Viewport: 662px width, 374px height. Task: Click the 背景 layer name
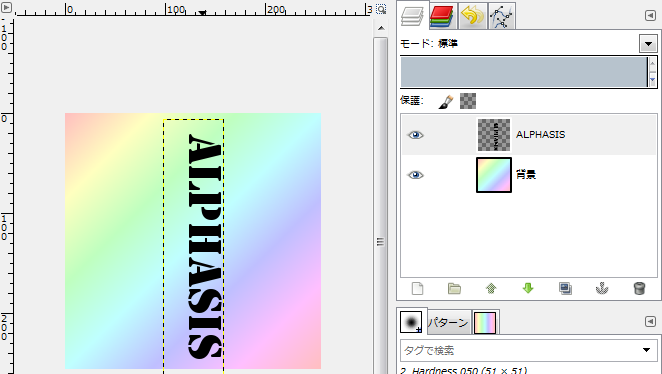click(x=526, y=174)
